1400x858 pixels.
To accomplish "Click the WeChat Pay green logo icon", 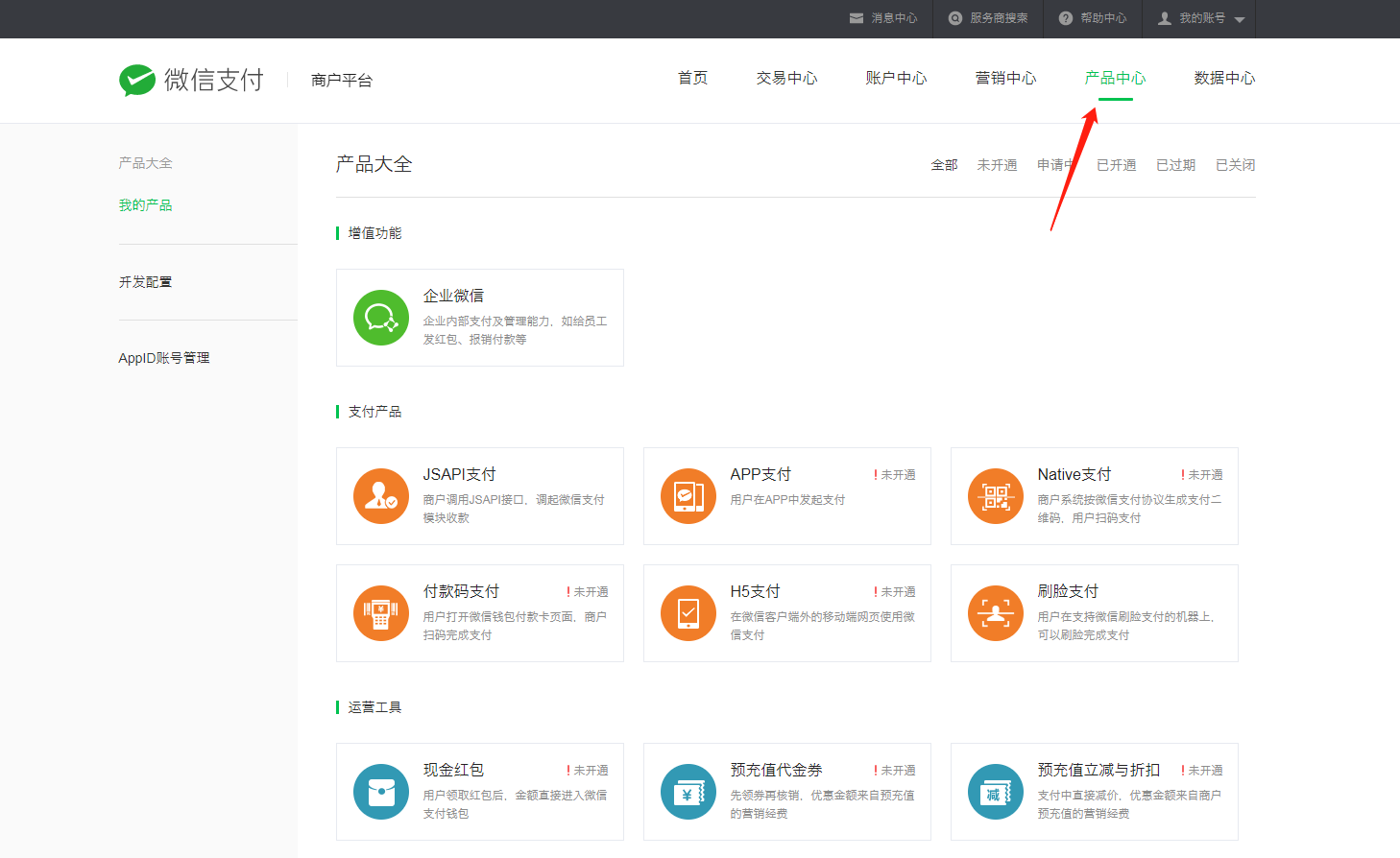I will (137, 80).
